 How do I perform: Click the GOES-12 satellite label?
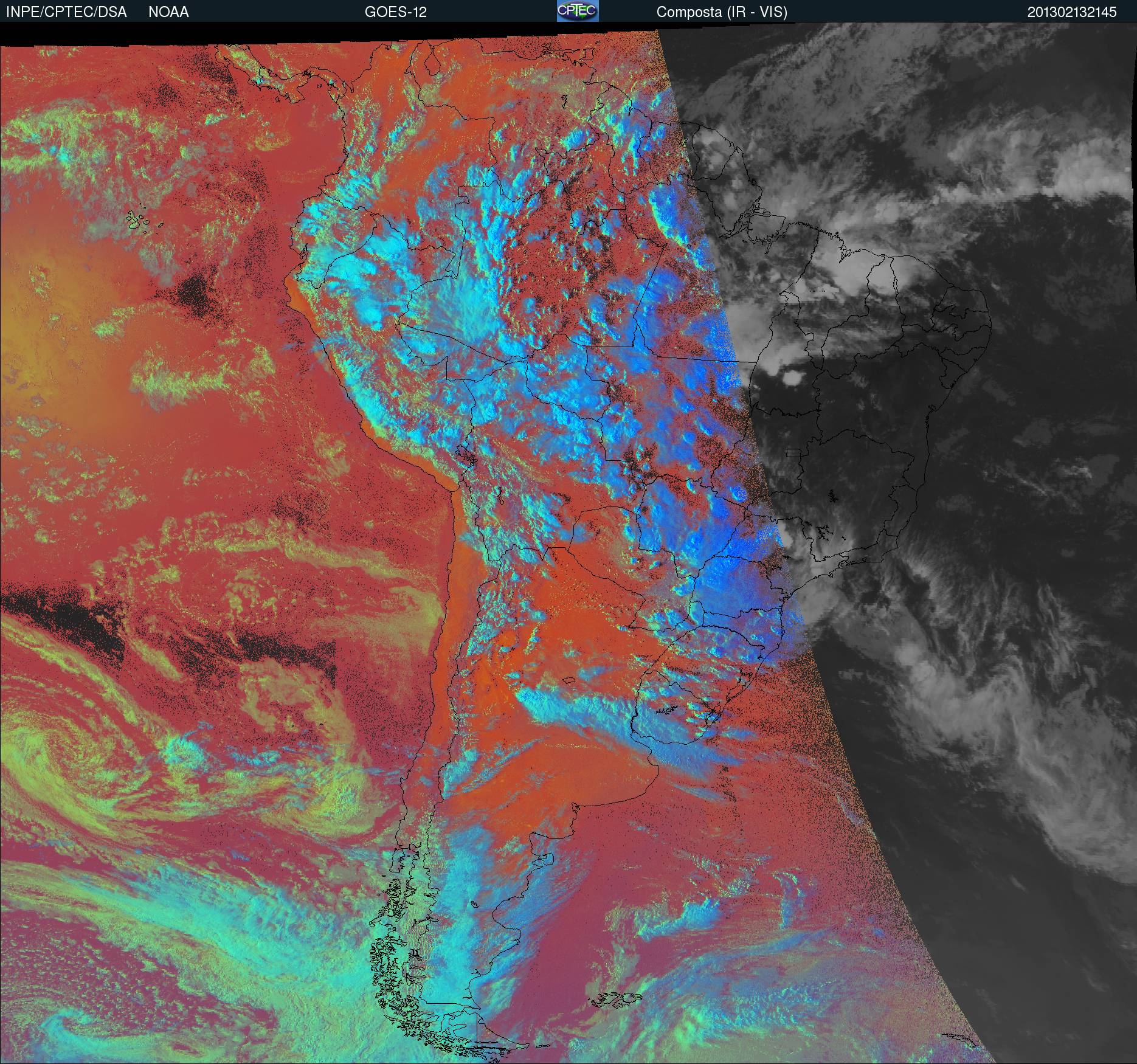pyautogui.click(x=396, y=12)
